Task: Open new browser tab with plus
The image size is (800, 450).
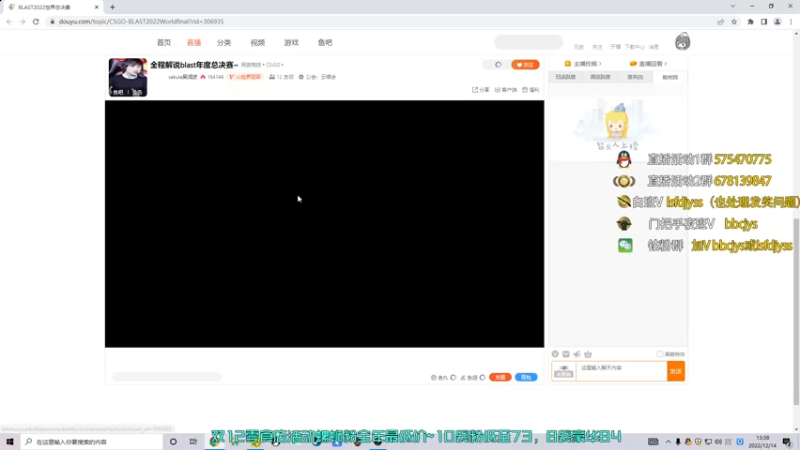Action: 112,7
